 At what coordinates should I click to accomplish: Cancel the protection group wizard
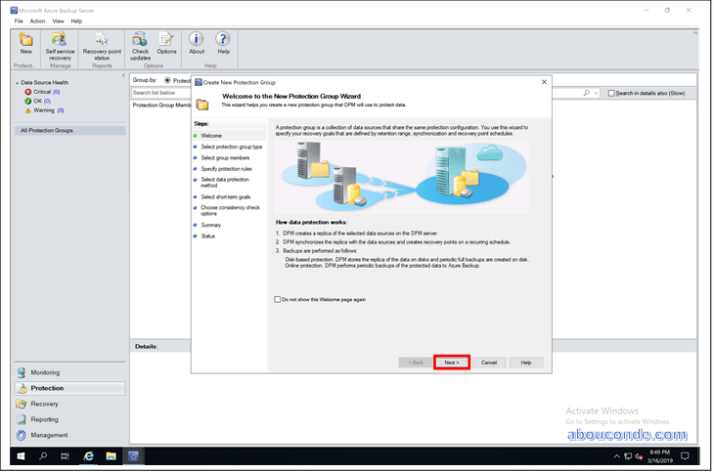click(x=487, y=362)
